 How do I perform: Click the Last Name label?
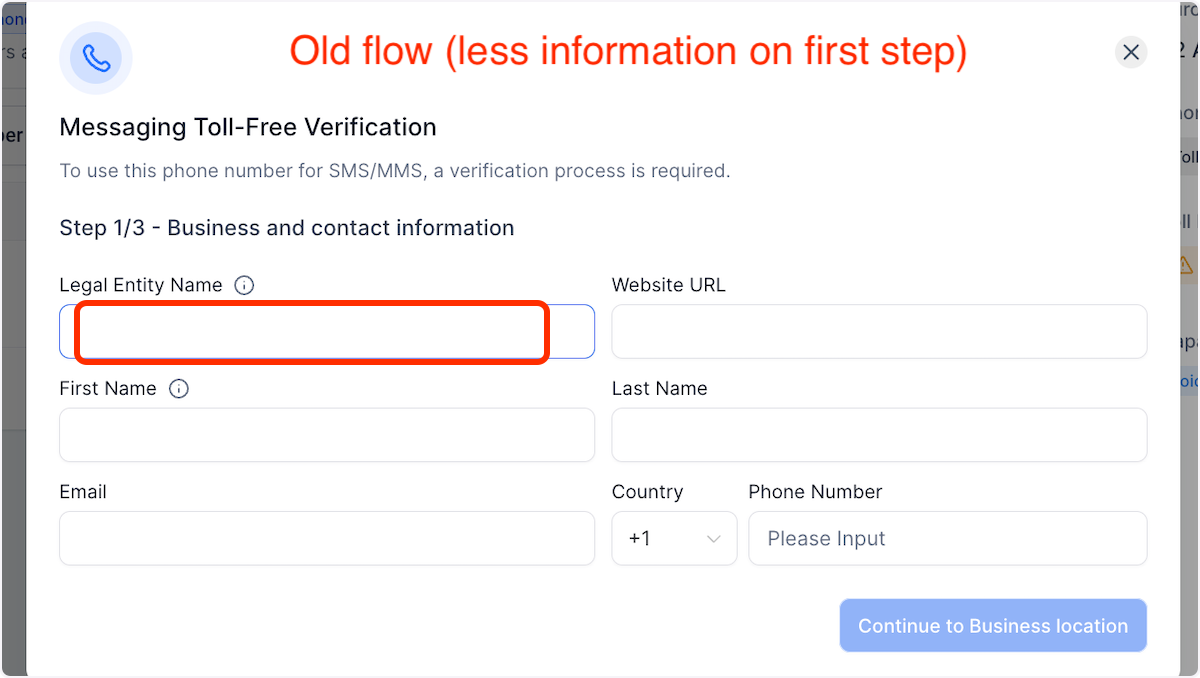pyautogui.click(x=659, y=389)
